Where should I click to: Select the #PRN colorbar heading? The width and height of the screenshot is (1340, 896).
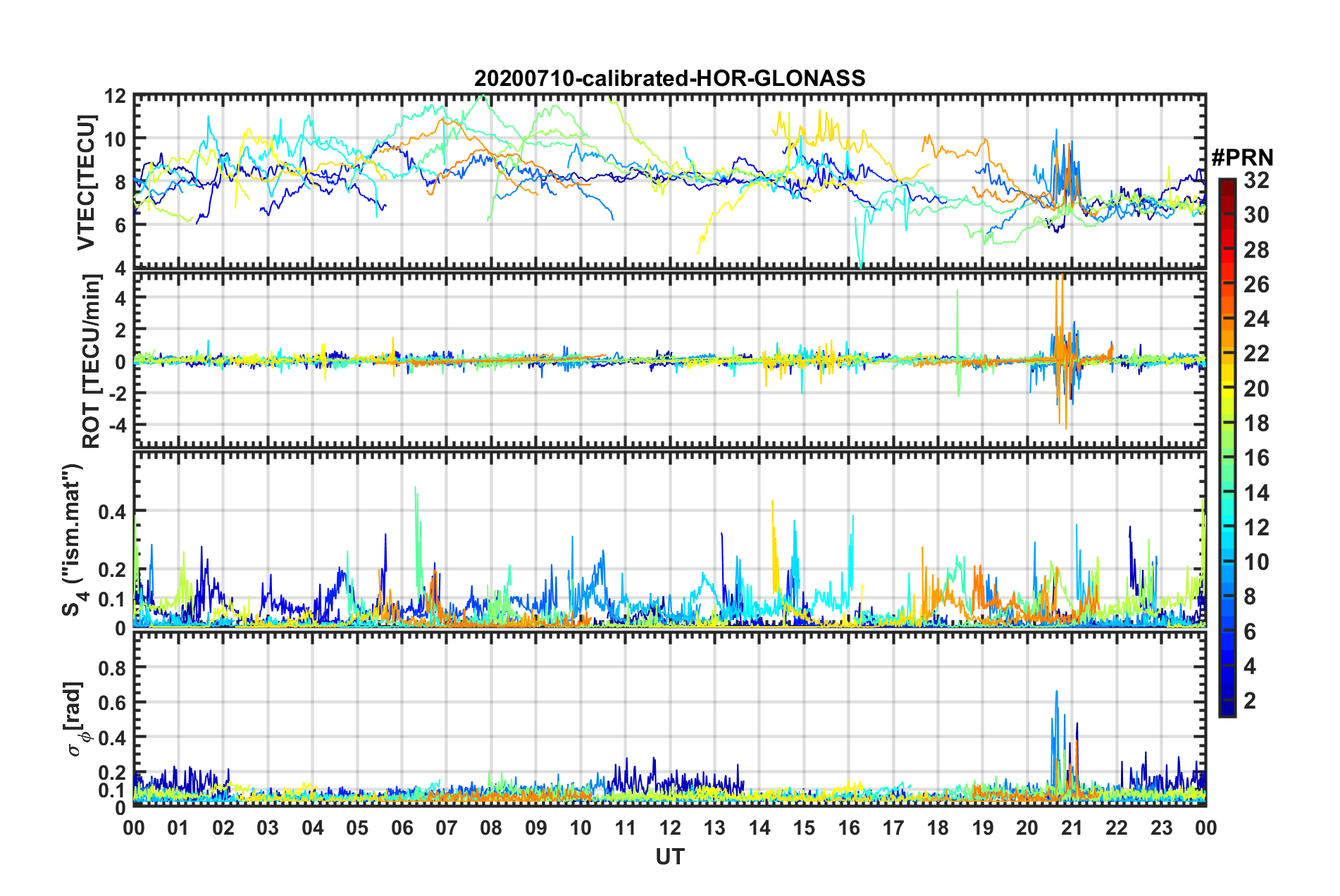pyautogui.click(x=1242, y=157)
